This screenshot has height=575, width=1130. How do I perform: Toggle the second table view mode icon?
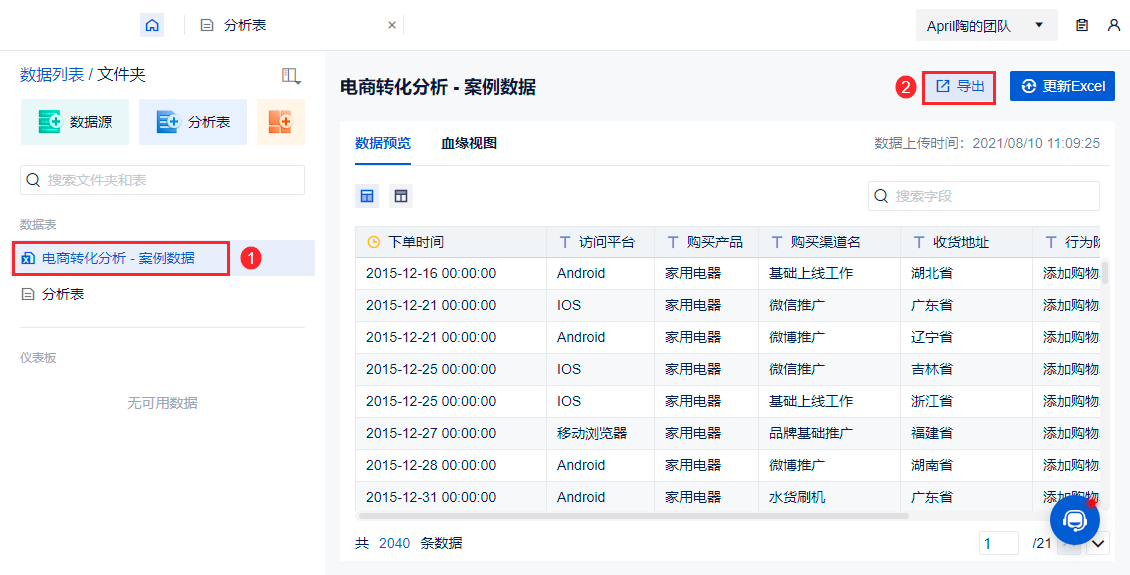click(x=401, y=196)
